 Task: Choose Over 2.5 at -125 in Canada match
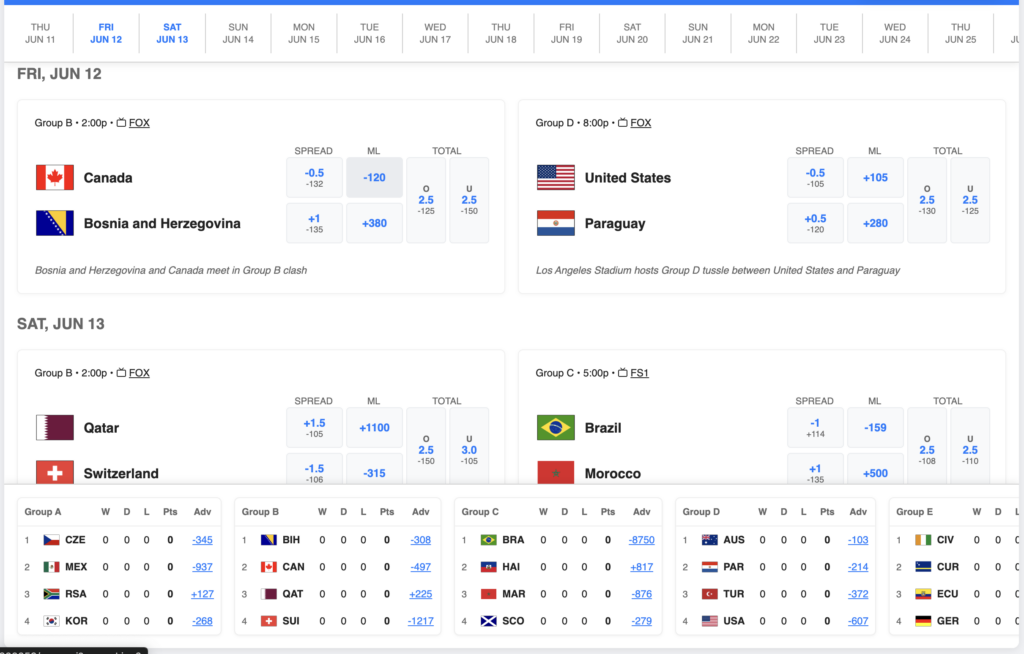pos(426,201)
